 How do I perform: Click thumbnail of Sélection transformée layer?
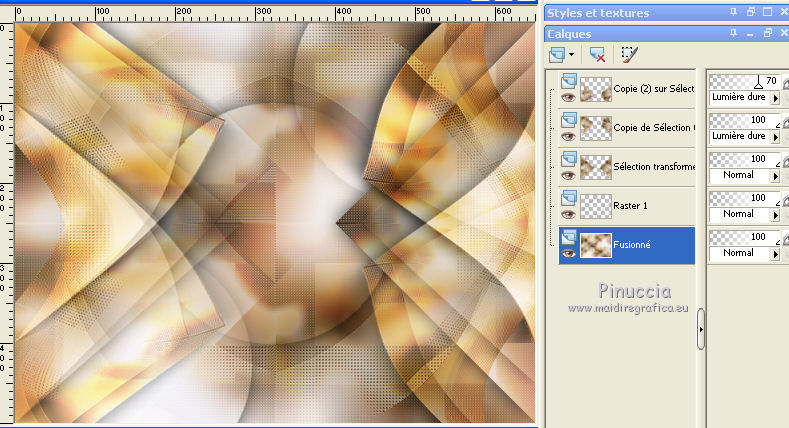[596, 167]
